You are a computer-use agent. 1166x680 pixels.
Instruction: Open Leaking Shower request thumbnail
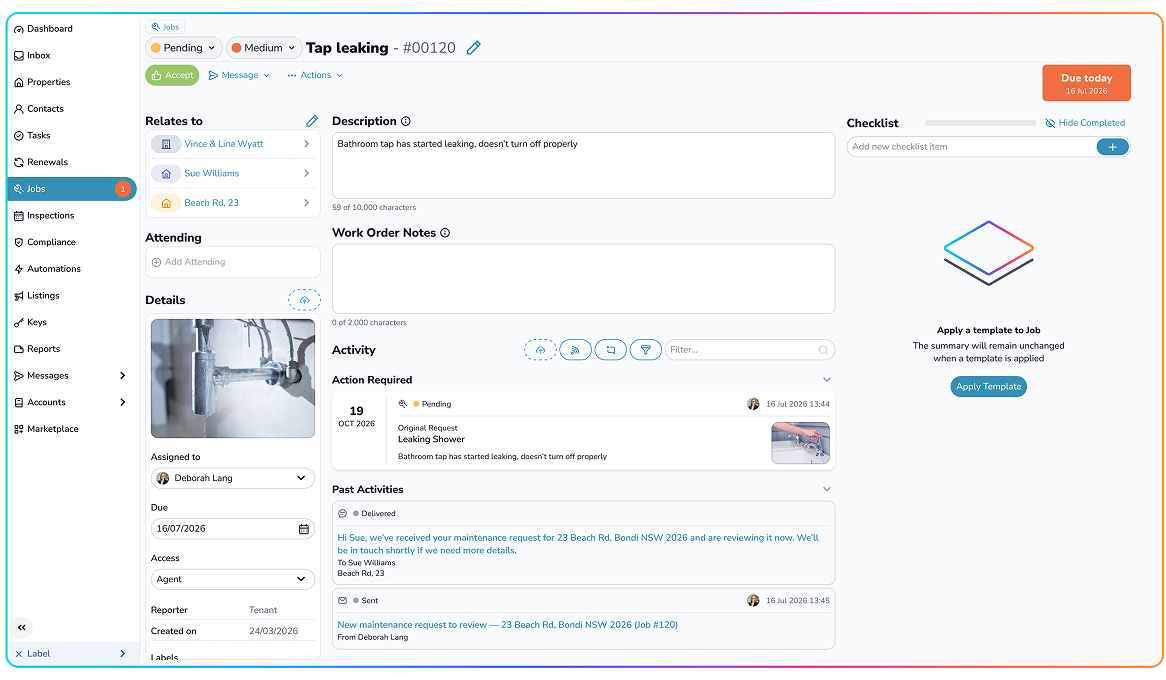pyautogui.click(x=800, y=443)
